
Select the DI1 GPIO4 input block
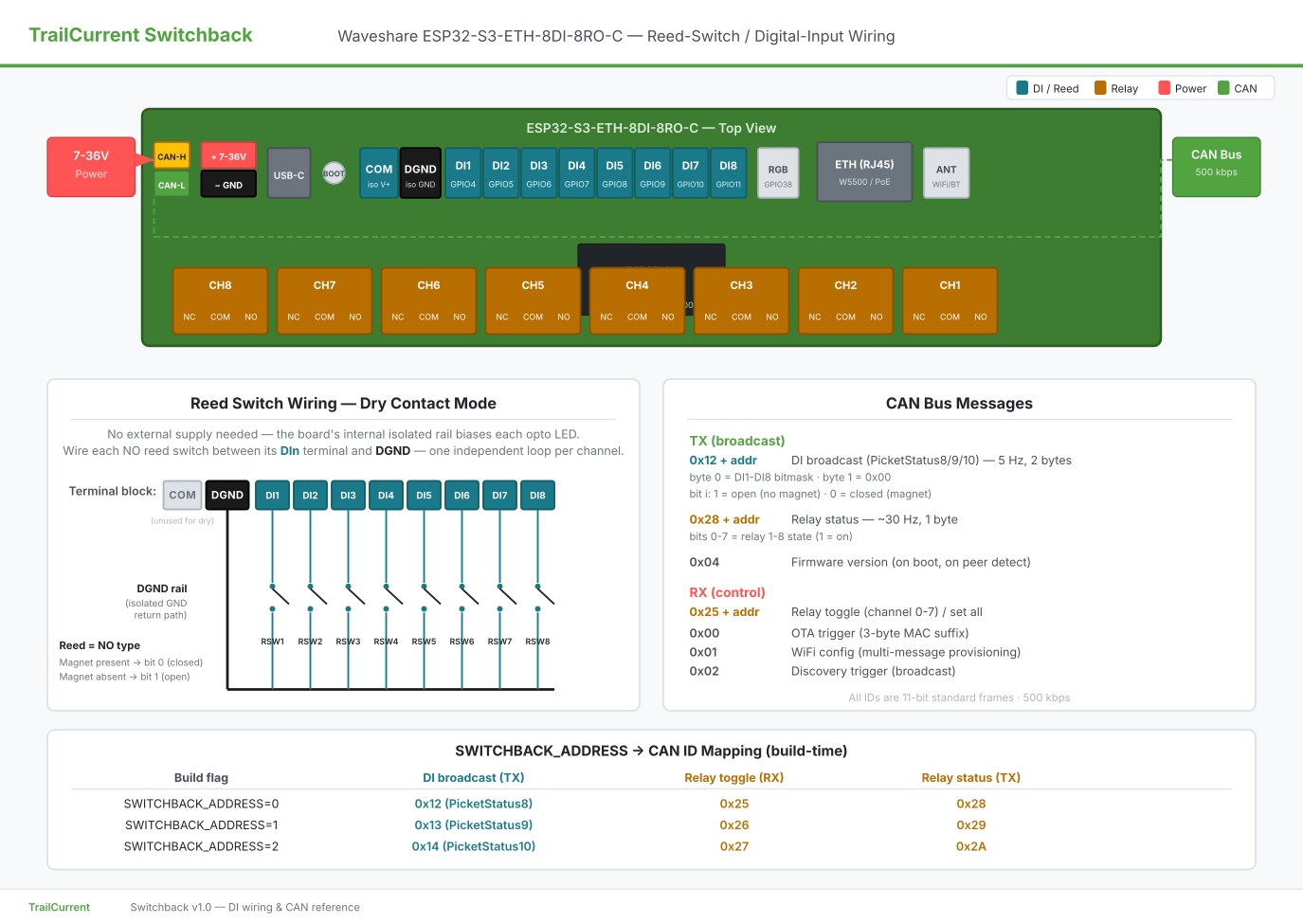463,172
